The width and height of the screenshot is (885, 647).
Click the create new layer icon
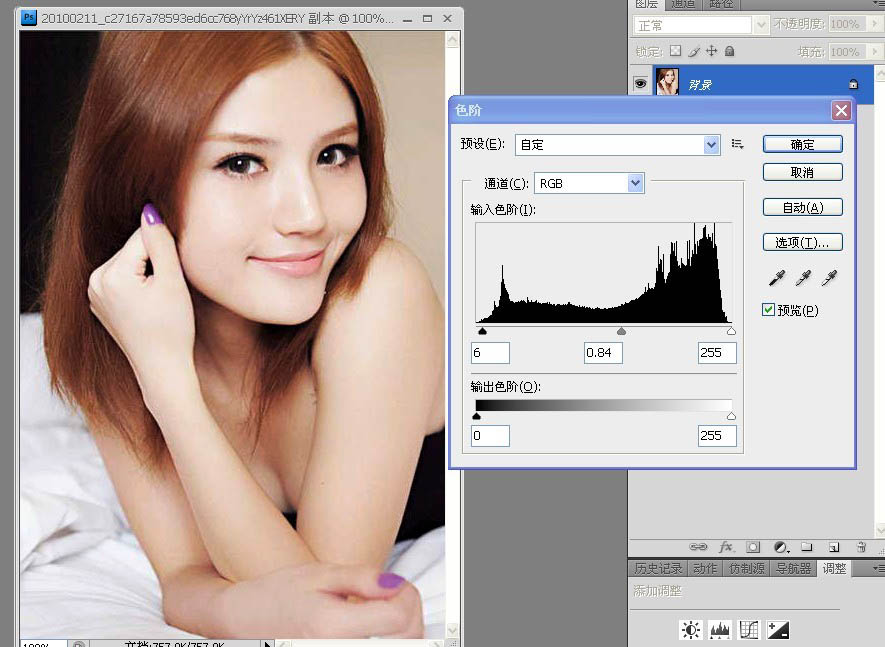pos(834,547)
